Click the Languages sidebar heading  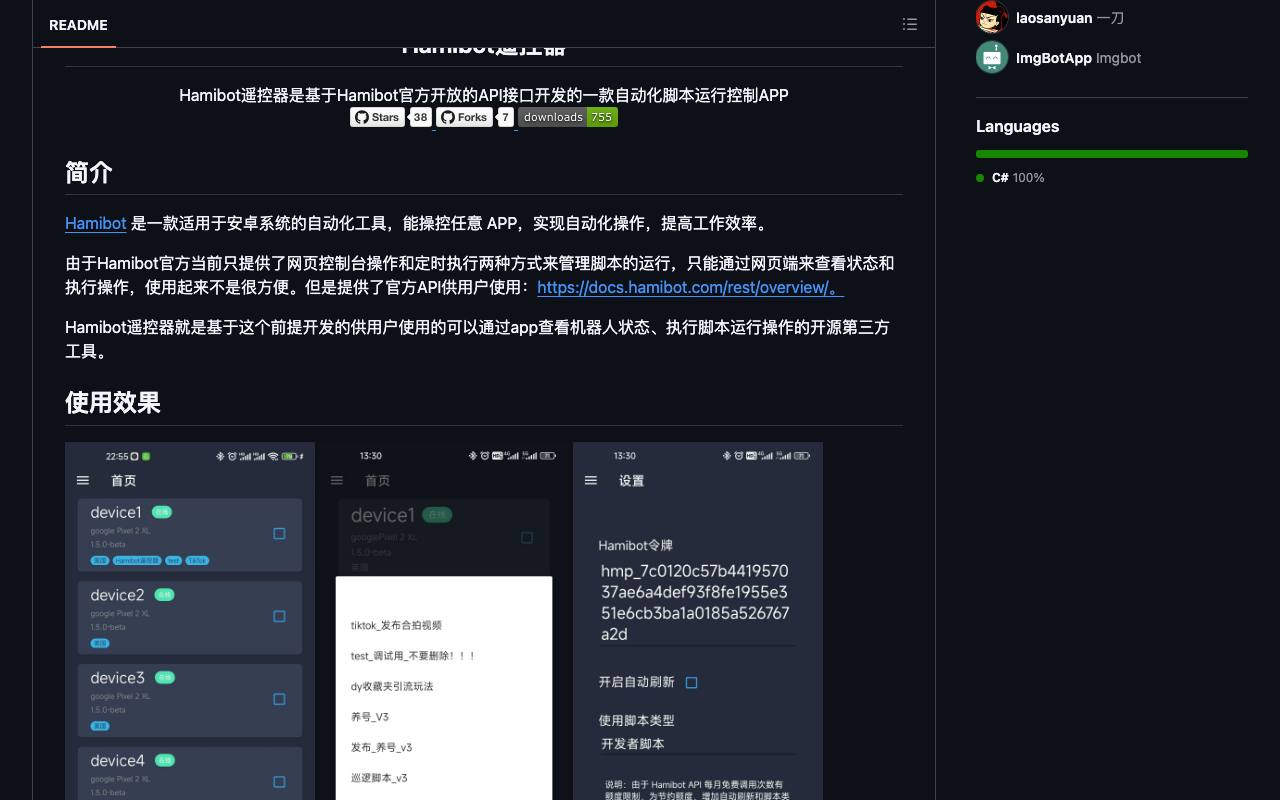tap(1017, 126)
